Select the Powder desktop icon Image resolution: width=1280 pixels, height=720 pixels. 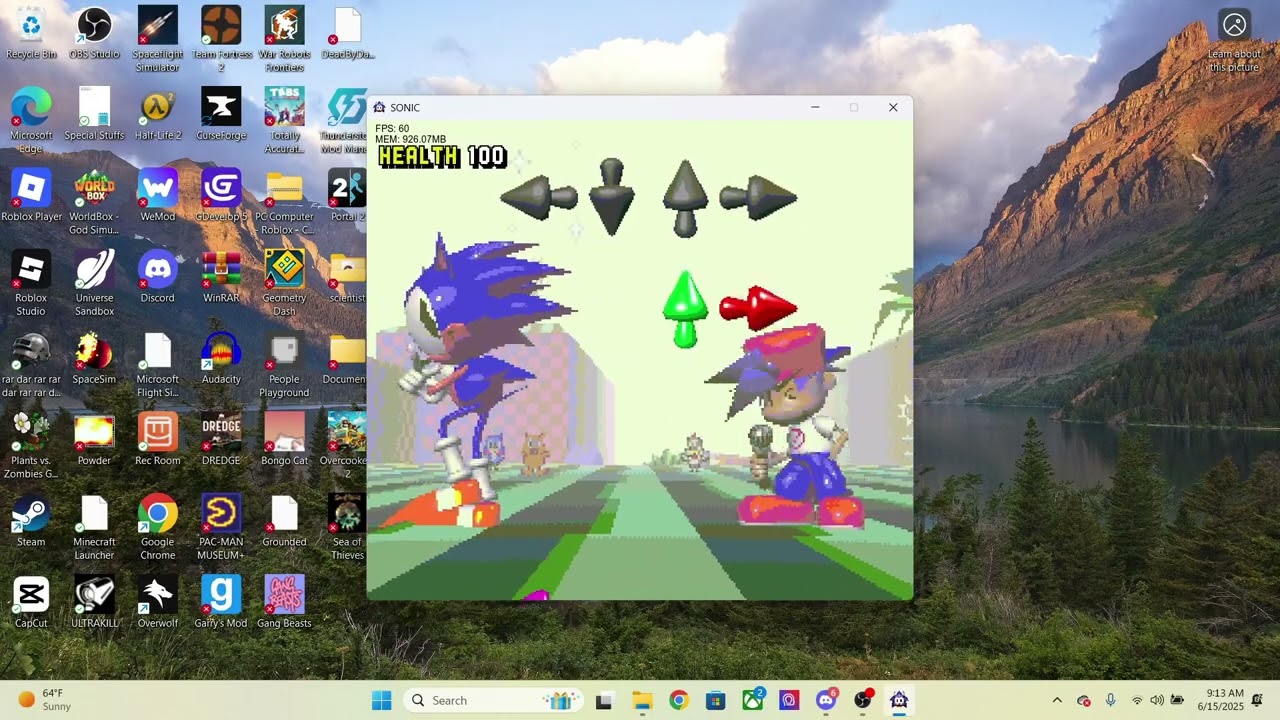pyautogui.click(x=94, y=438)
